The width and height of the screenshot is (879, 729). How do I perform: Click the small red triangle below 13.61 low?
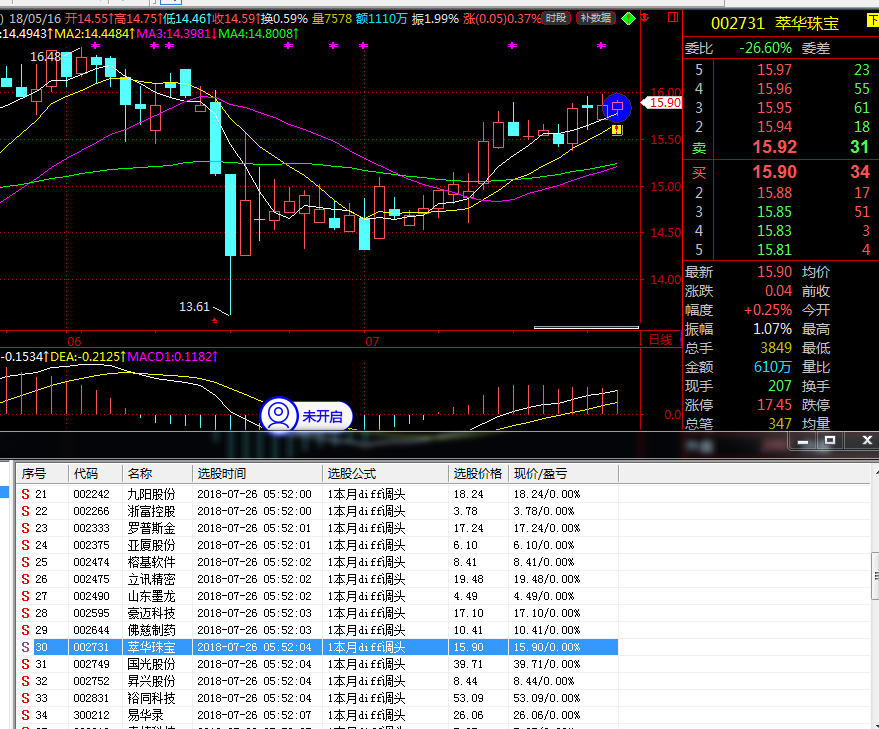214,320
